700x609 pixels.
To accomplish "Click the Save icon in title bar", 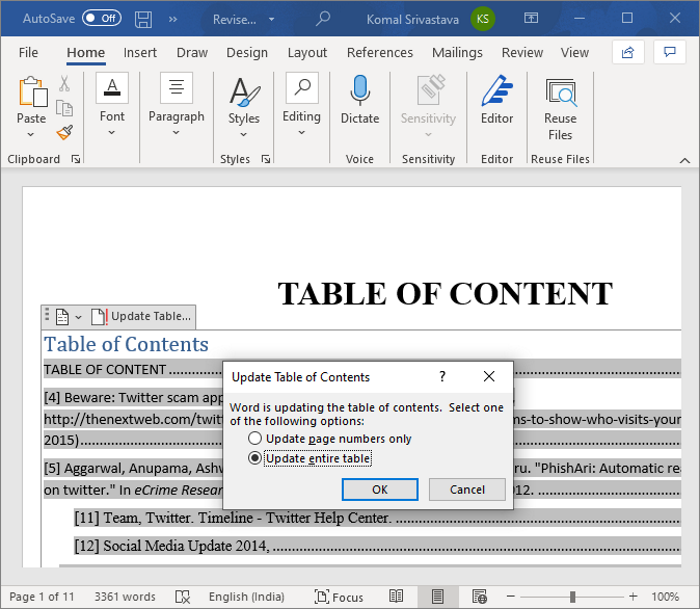I will [x=144, y=19].
